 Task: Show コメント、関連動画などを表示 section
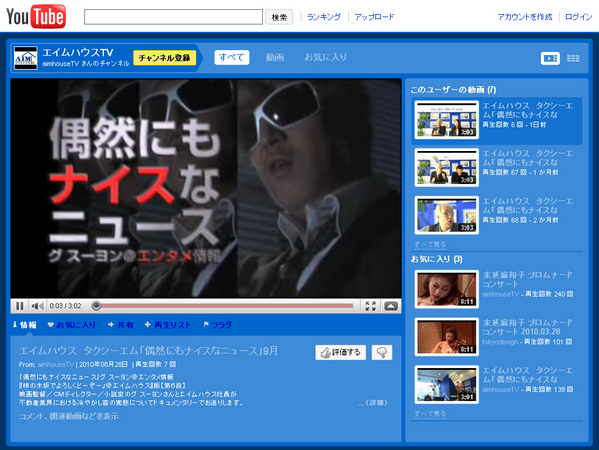pos(69,416)
